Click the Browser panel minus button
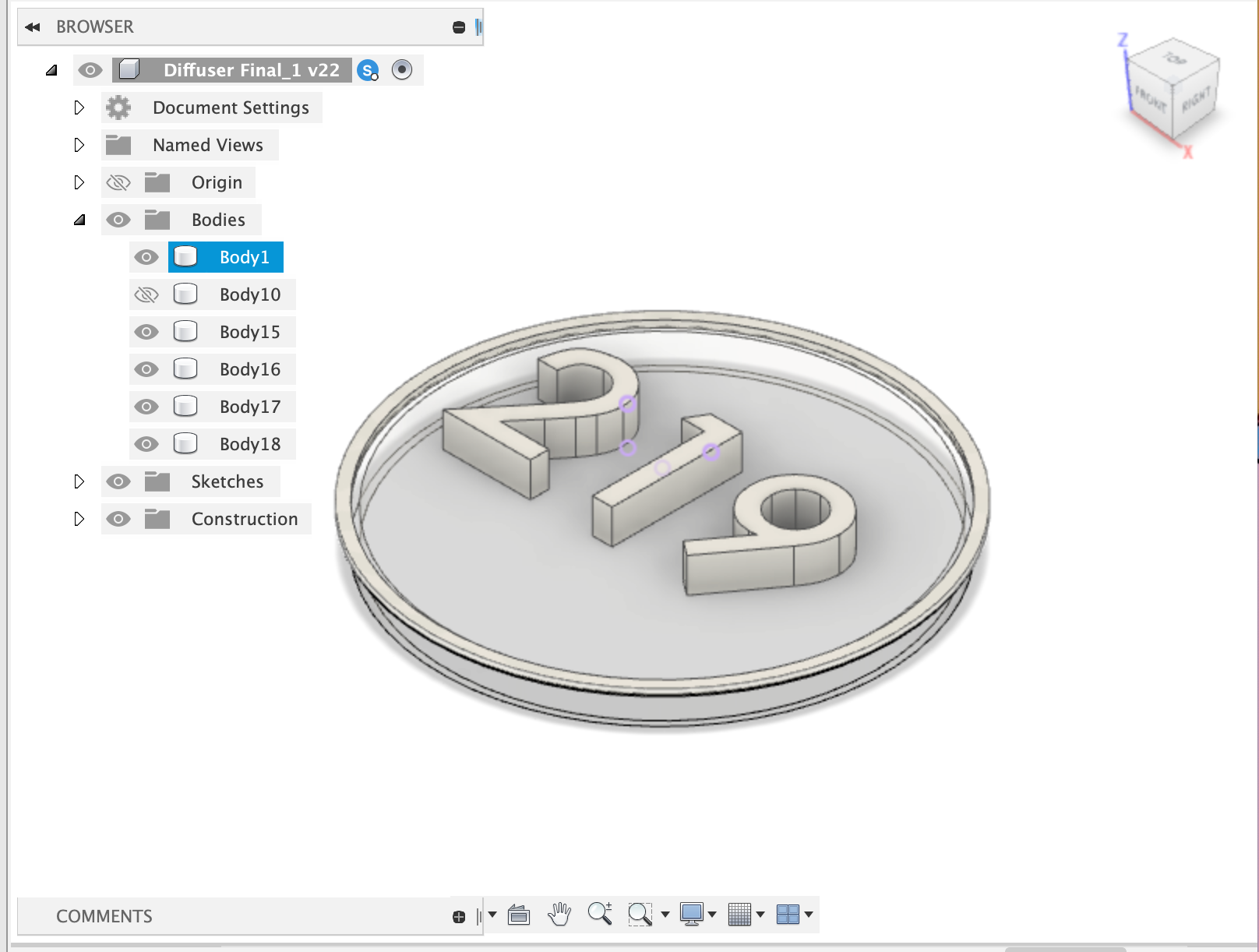The height and width of the screenshot is (952, 1259). coord(459,27)
